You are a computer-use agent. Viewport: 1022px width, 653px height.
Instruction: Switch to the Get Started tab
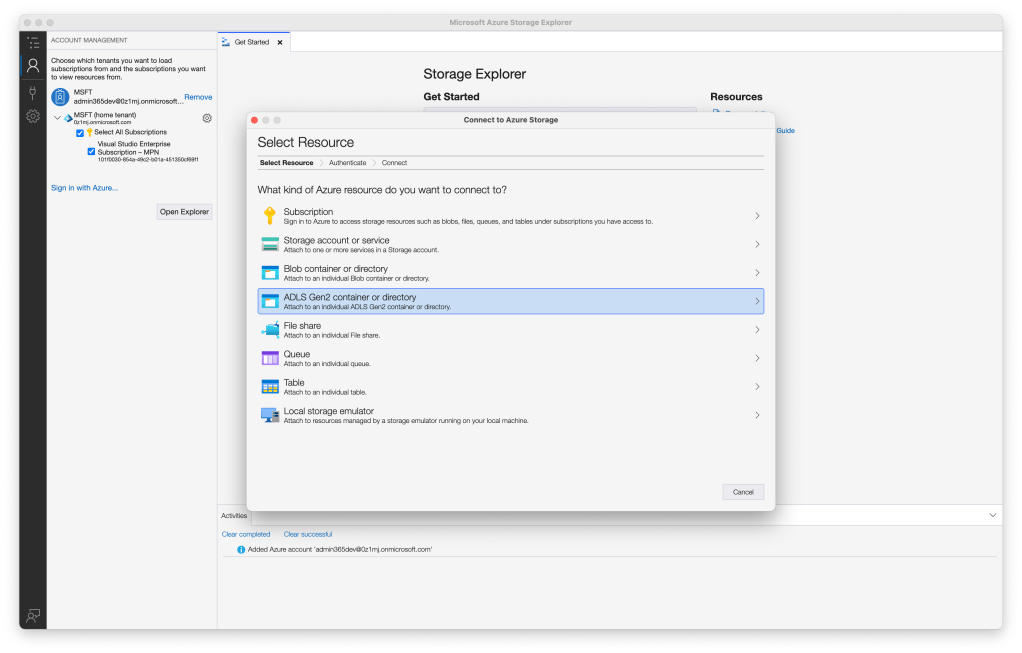[253, 42]
